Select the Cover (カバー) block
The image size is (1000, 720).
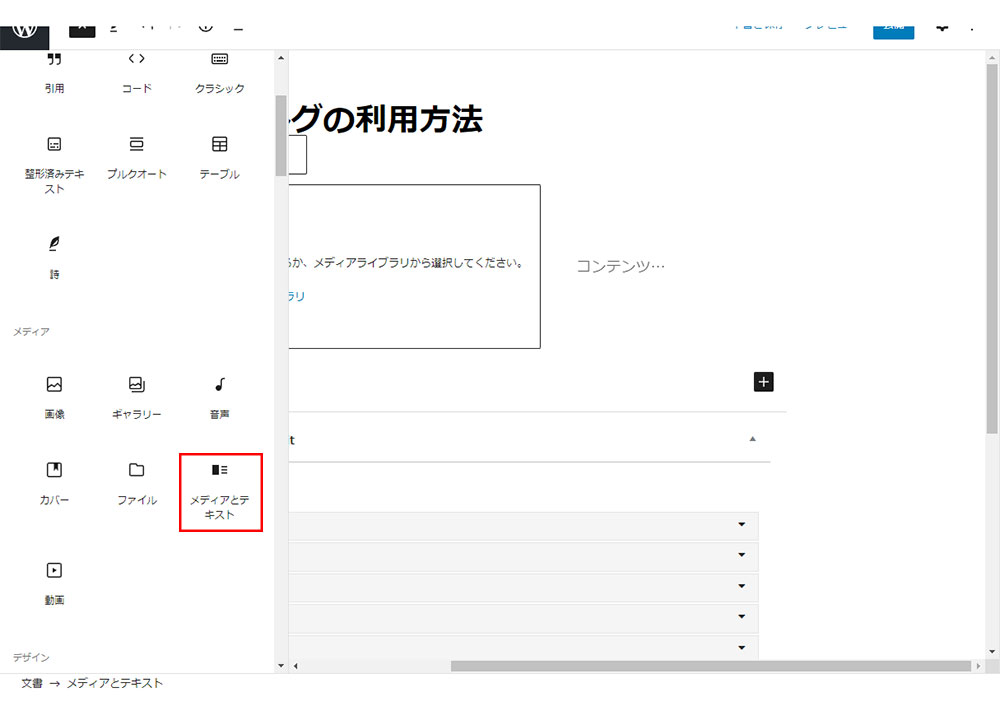(x=54, y=481)
